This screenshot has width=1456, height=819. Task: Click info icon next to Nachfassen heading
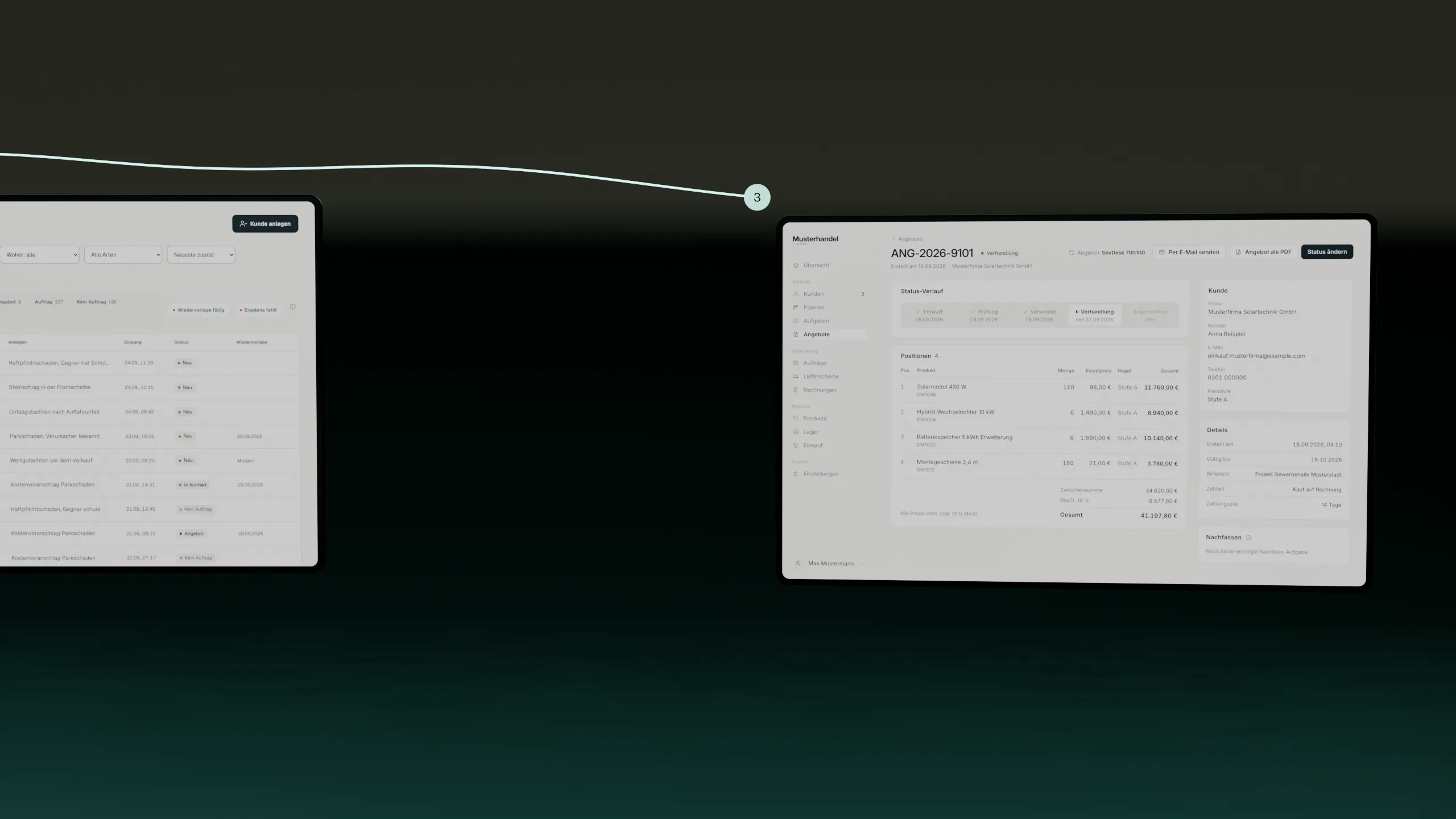tap(1248, 537)
